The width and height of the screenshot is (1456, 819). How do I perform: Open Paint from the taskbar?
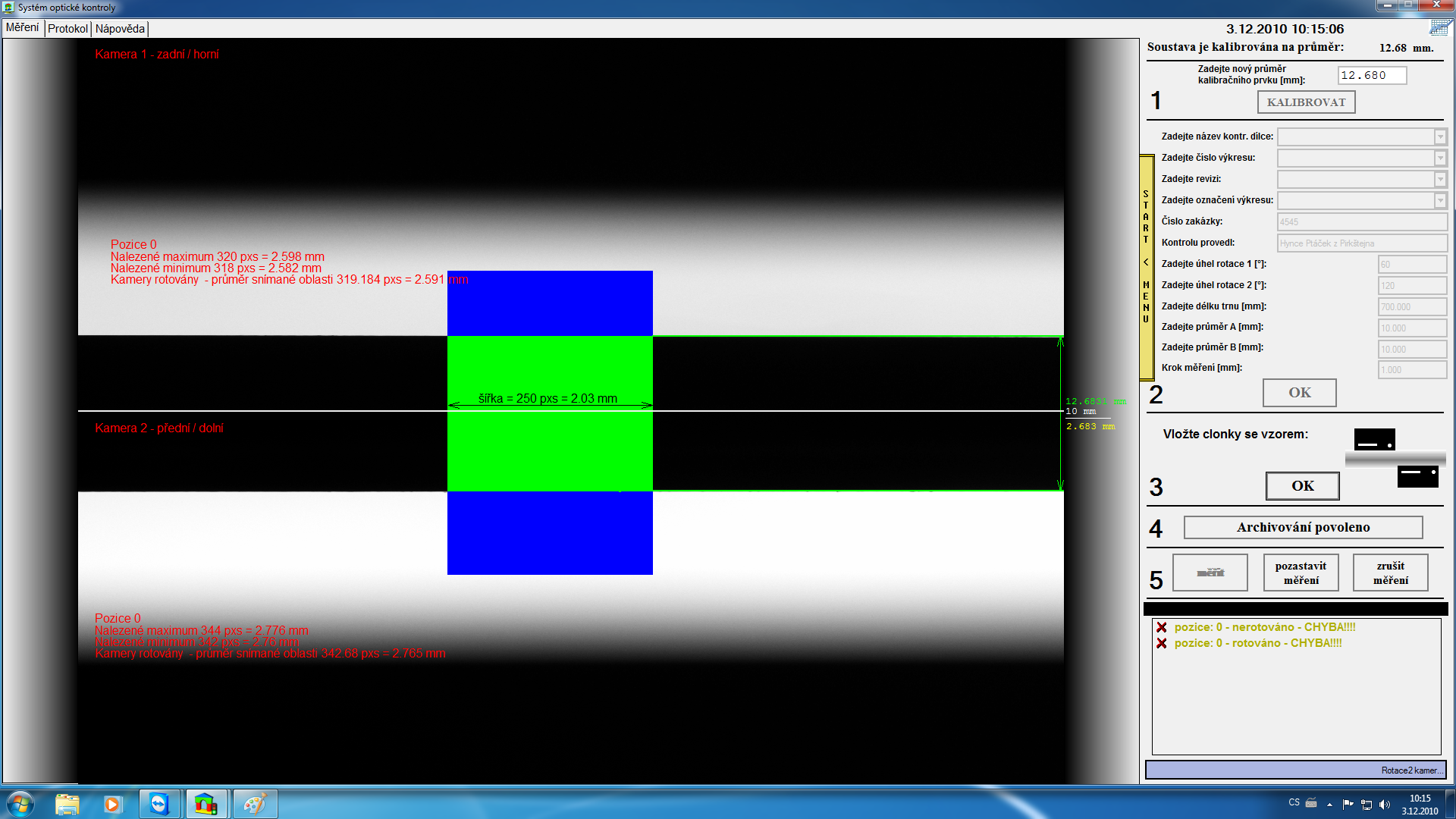[254, 804]
